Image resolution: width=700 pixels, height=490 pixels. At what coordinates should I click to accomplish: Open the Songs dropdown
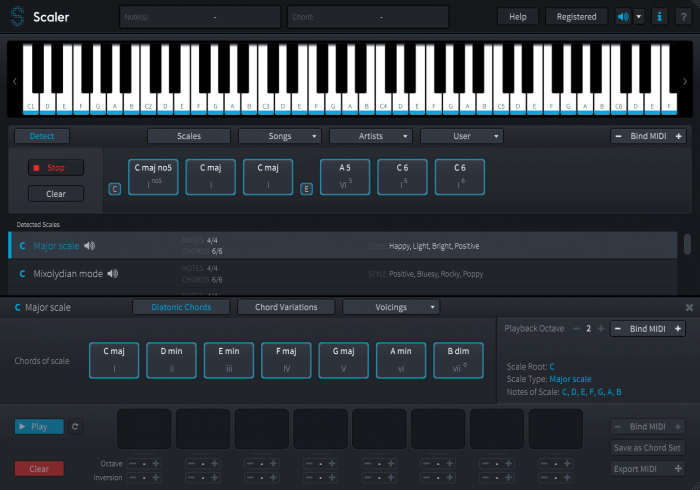tap(280, 136)
